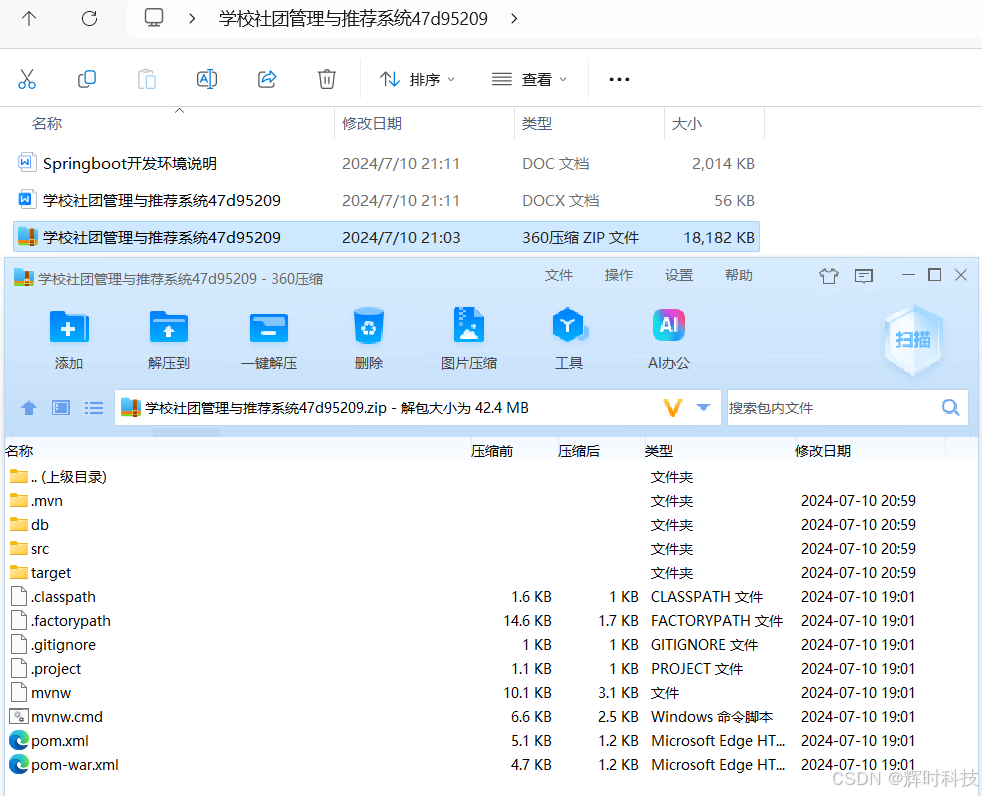Click Extract To (解压到) in 360压缩
This screenshot has height=796, width=982.
click(x=168, y=339)
